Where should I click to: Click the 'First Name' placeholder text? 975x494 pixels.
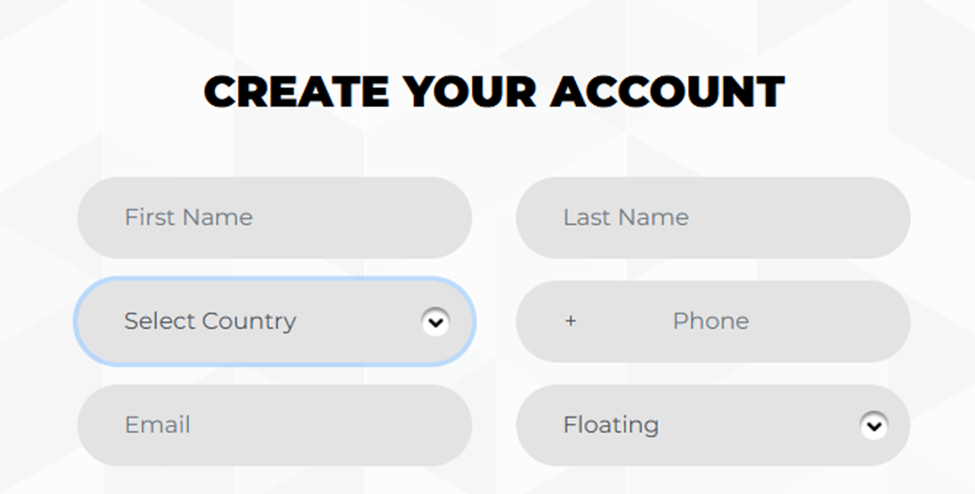(188, 217)
